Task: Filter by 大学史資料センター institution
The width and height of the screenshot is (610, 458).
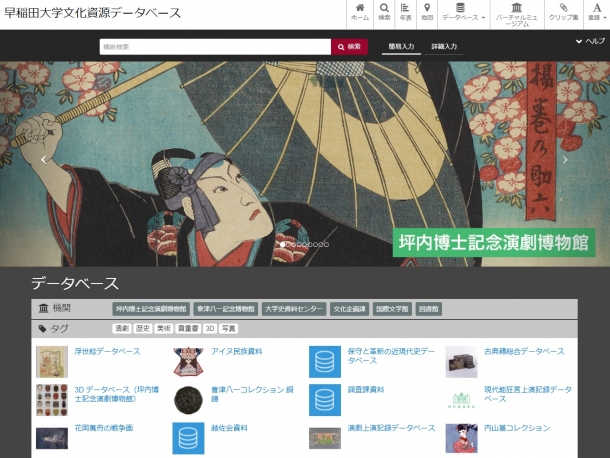Action: (x=294, y=309)
